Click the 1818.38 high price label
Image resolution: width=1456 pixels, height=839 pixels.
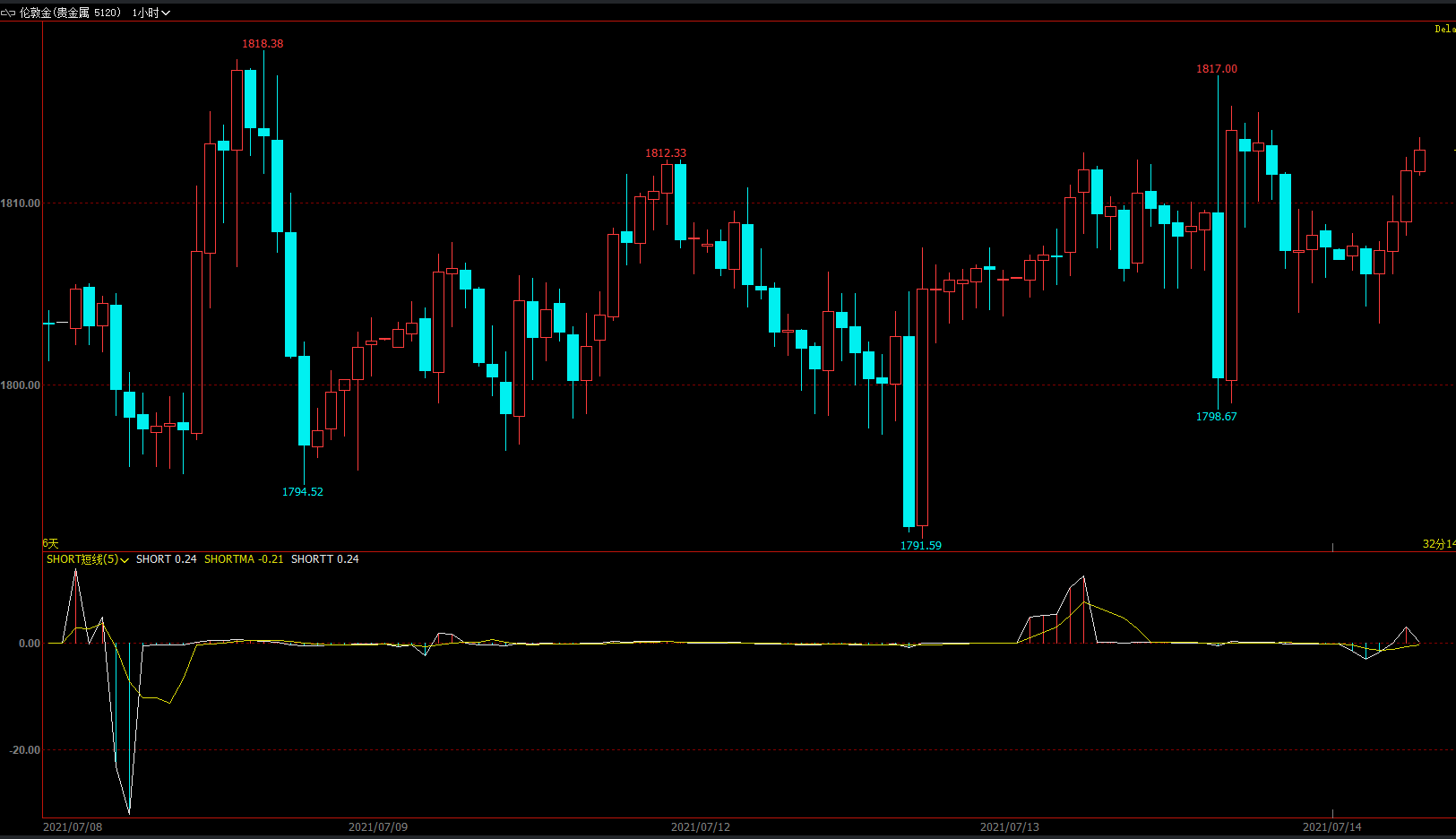coord(263,44)
